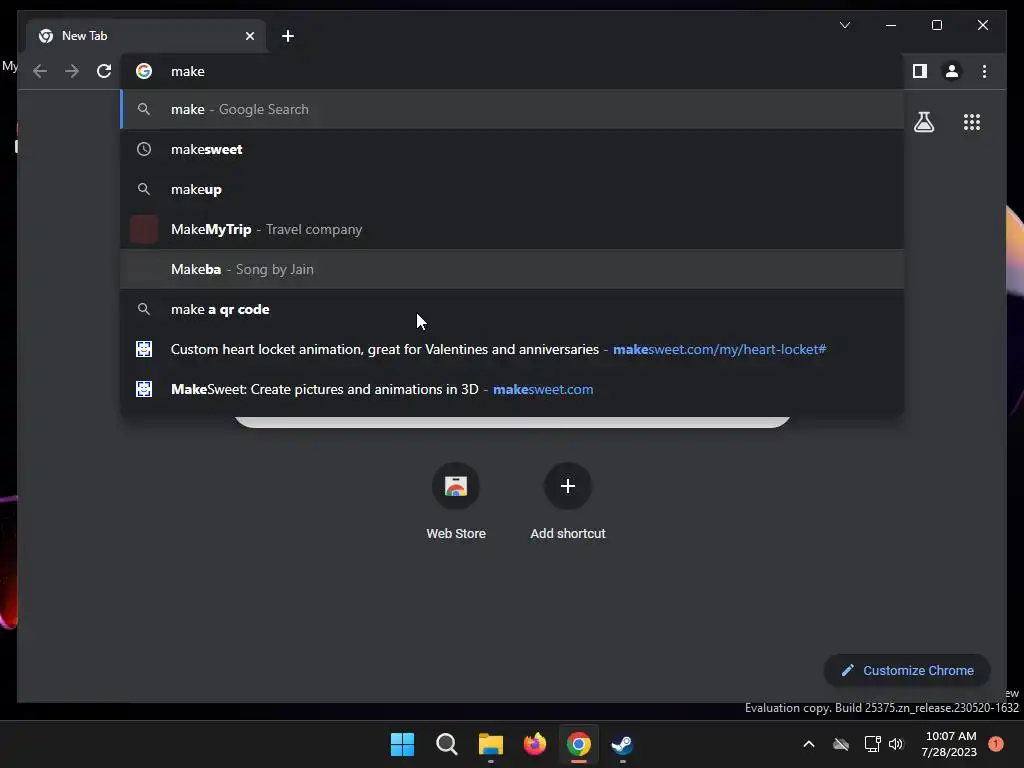Viewport: 1024px width, 768px height.
Task: Click the address bar containing 'make'
Action: click(x=513, y=71)
